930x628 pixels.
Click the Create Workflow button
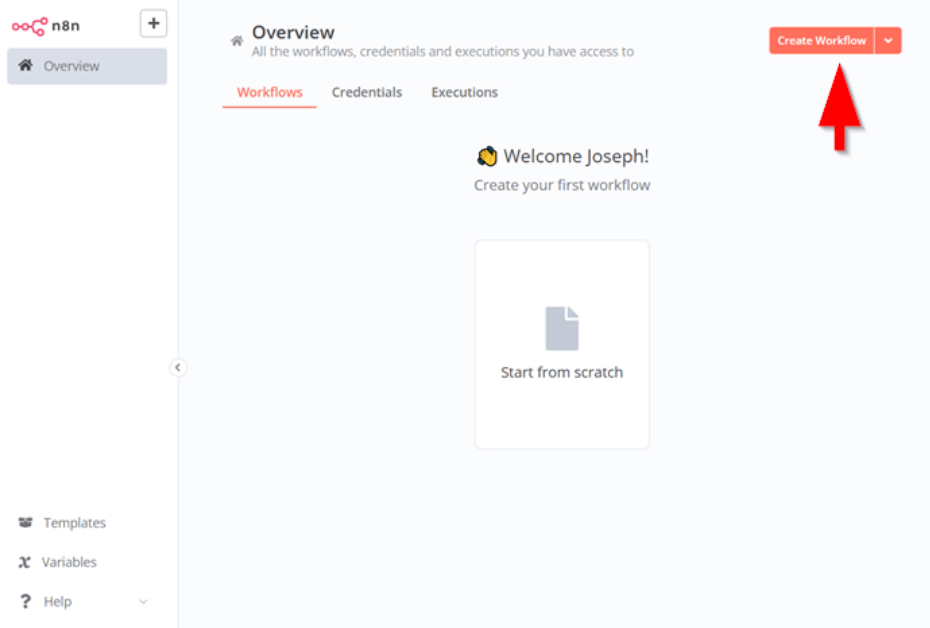click(x=821, y=41)
